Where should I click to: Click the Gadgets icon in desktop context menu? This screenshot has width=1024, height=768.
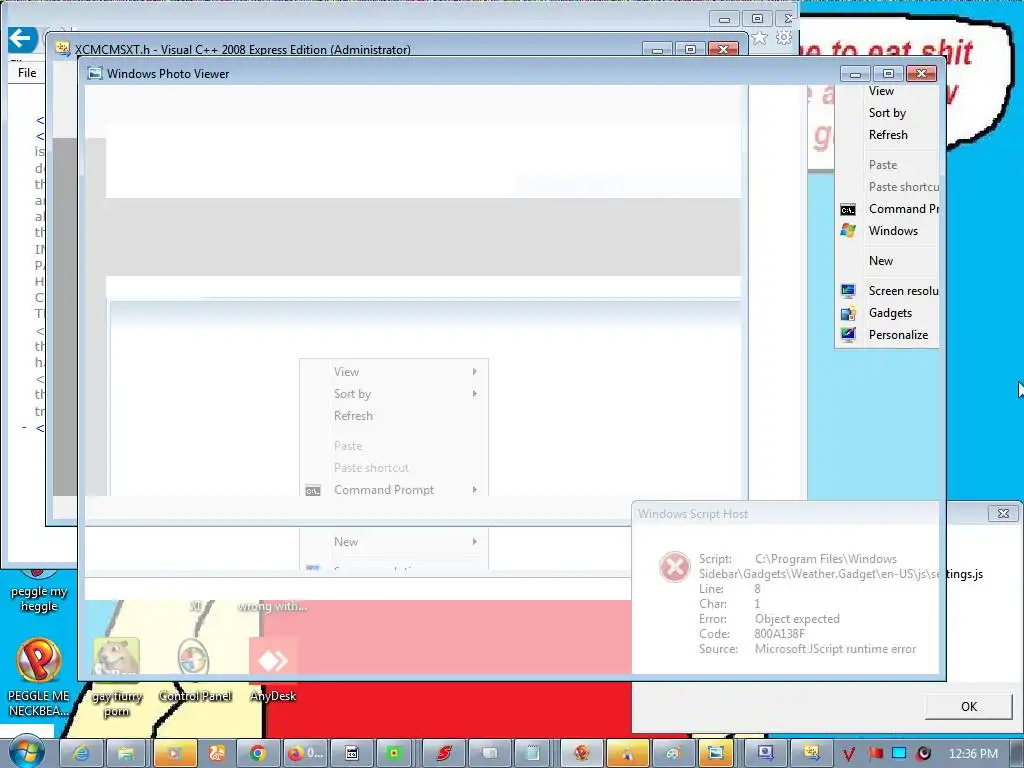[x=848, y=313]
